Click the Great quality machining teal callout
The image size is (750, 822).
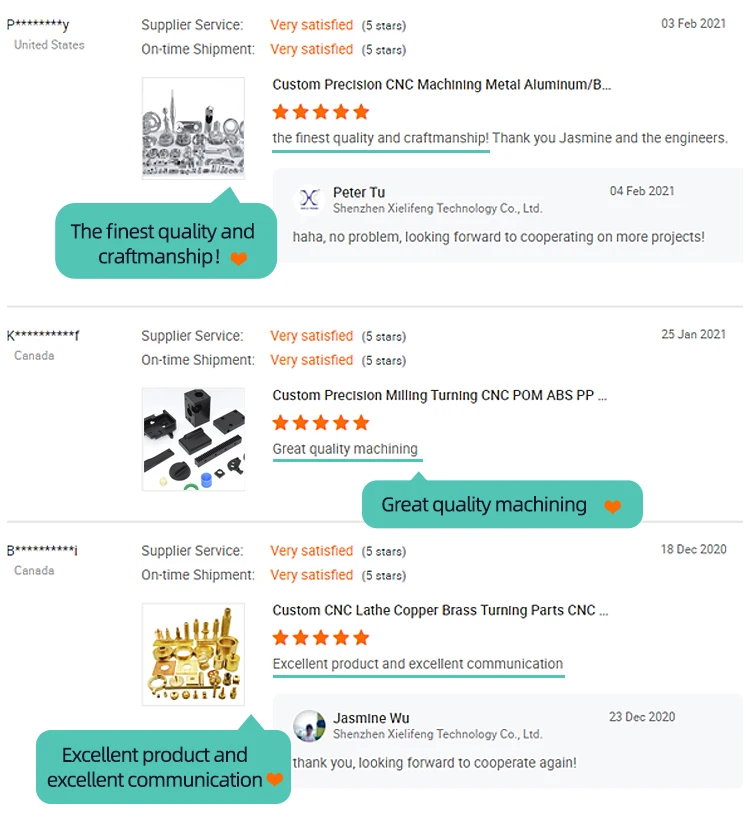(485, 505)
